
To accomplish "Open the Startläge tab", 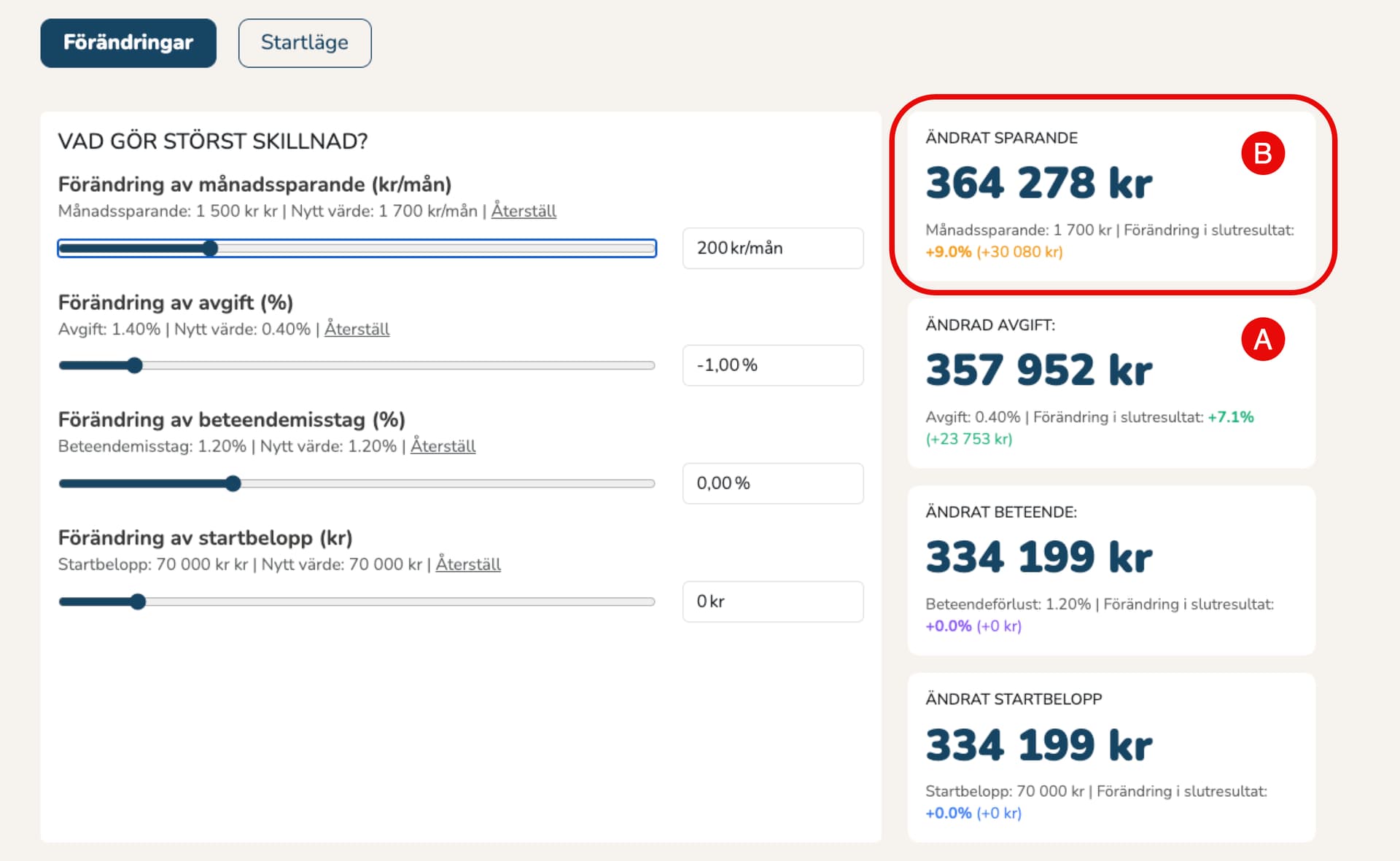I will (x=305, y=43).
